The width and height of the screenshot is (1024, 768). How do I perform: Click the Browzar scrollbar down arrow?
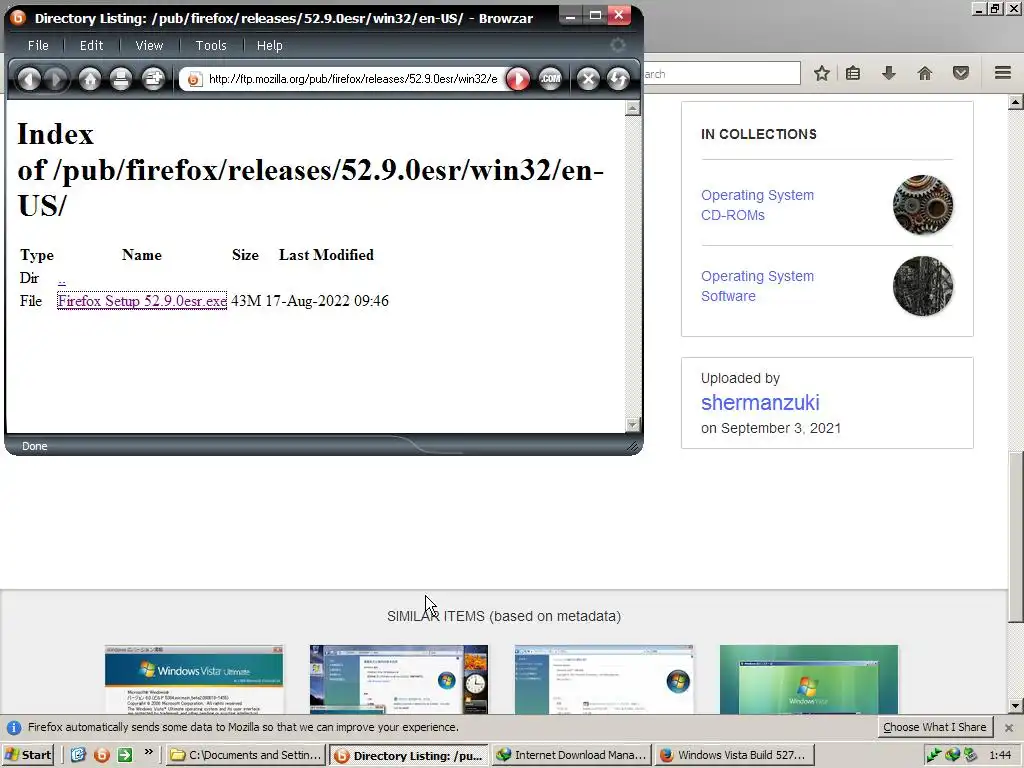632,424
